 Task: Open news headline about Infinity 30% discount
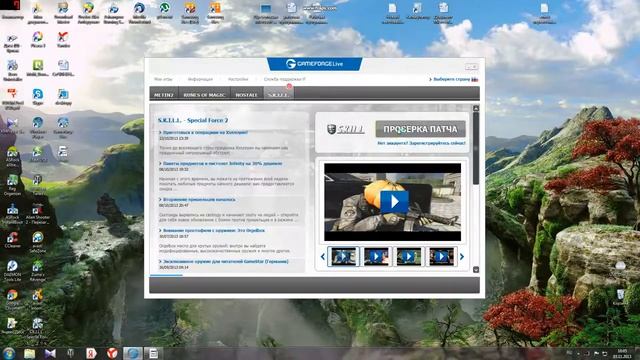tap(221, 164)
